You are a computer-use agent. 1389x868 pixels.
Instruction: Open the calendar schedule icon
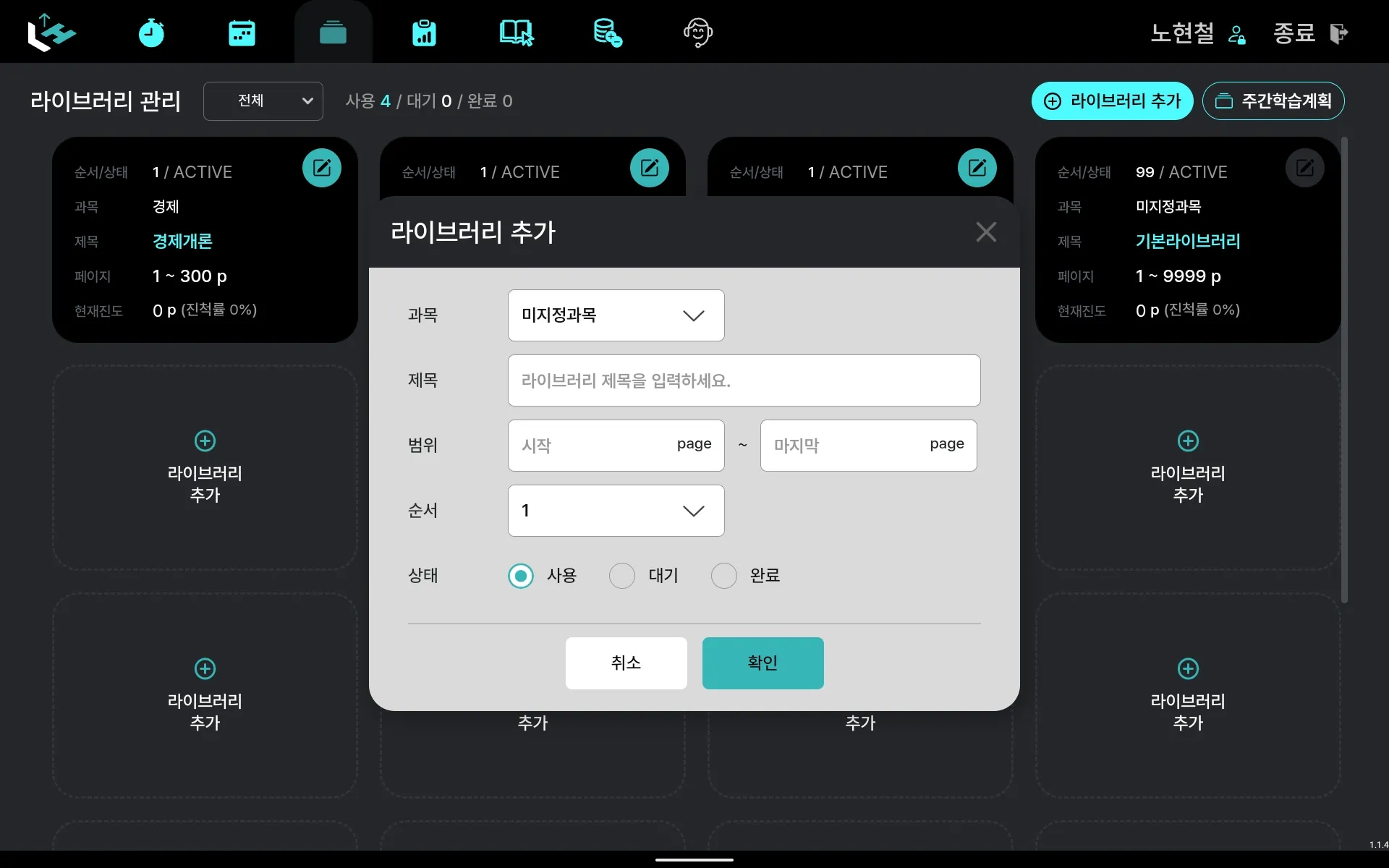coord(242,33)
